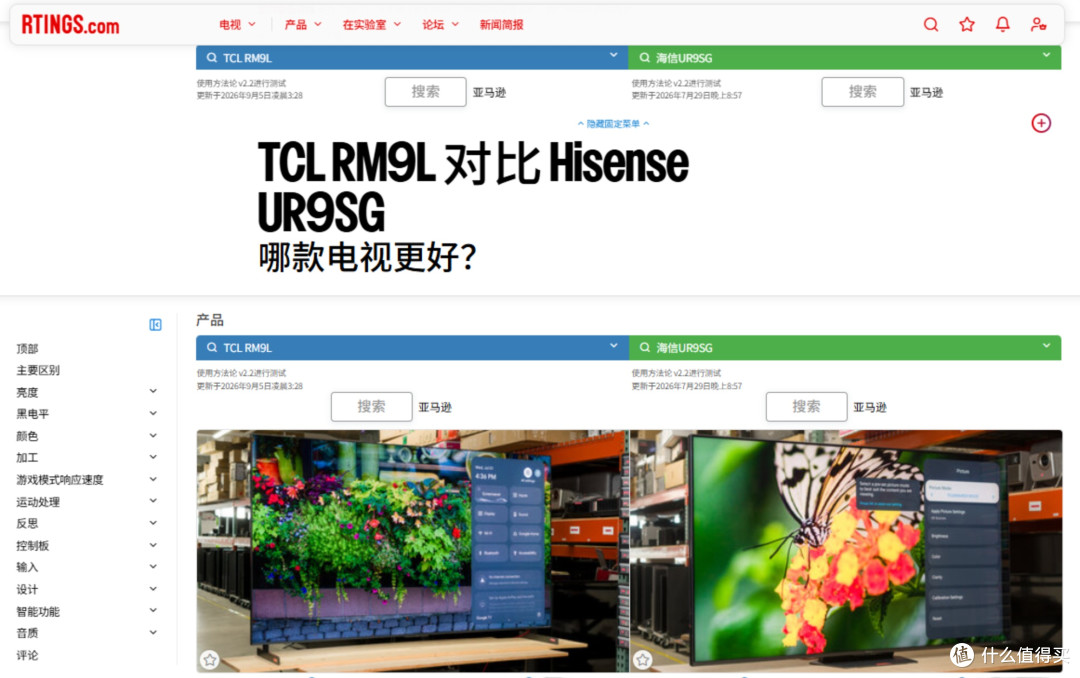Click 隐藏固定菜单 to hide sticky menu

tap(613, 124)
